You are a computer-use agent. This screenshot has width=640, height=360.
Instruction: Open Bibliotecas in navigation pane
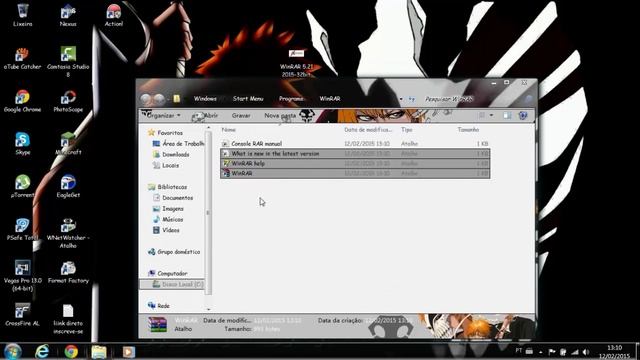click(167, 187)
